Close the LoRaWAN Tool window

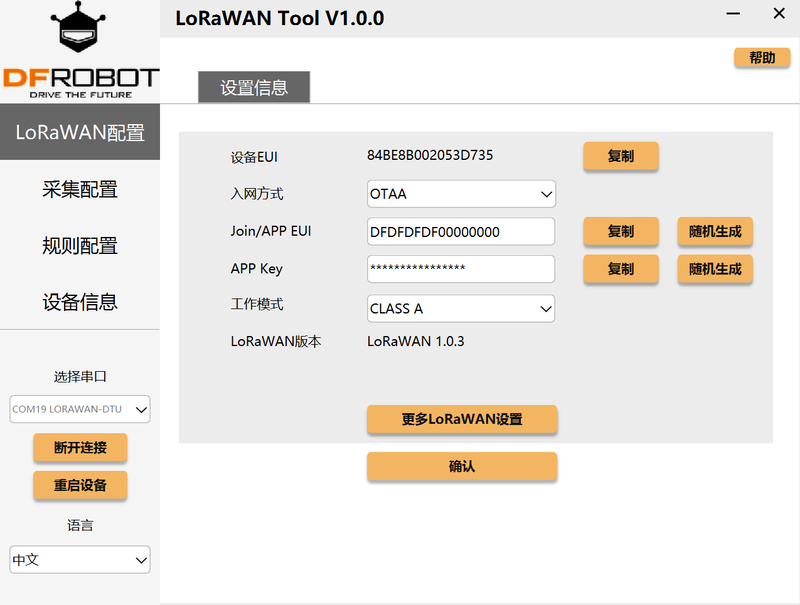[779, 14]
